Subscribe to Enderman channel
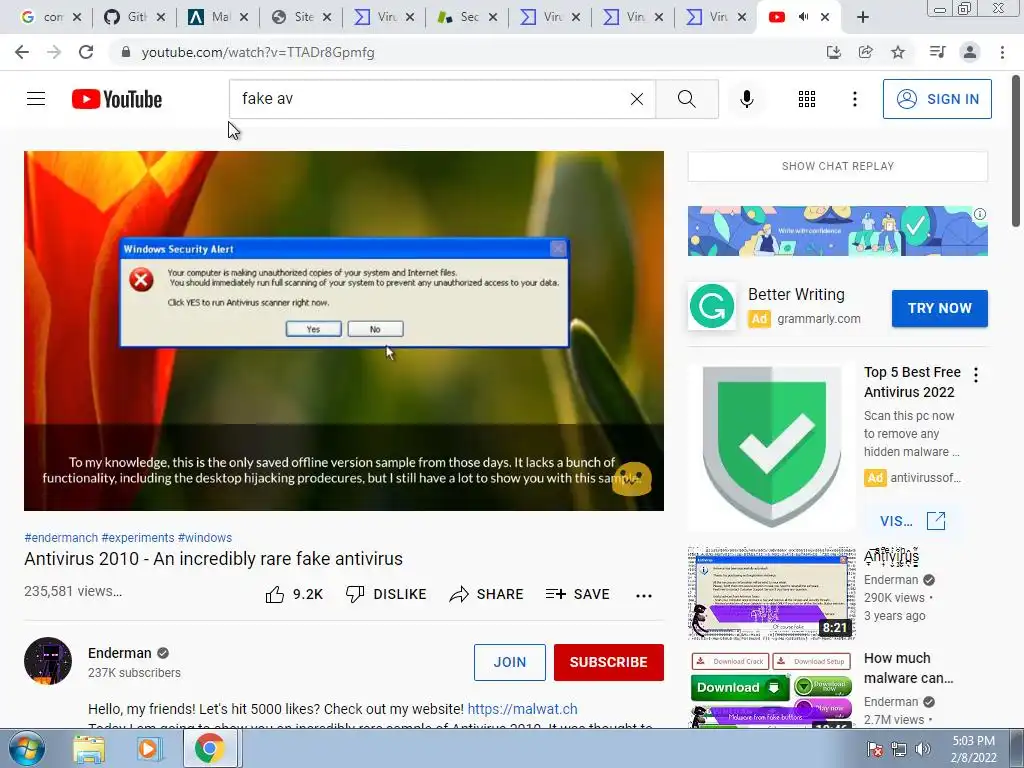Viewport: 1024px width, 768px height. point(609,662)
